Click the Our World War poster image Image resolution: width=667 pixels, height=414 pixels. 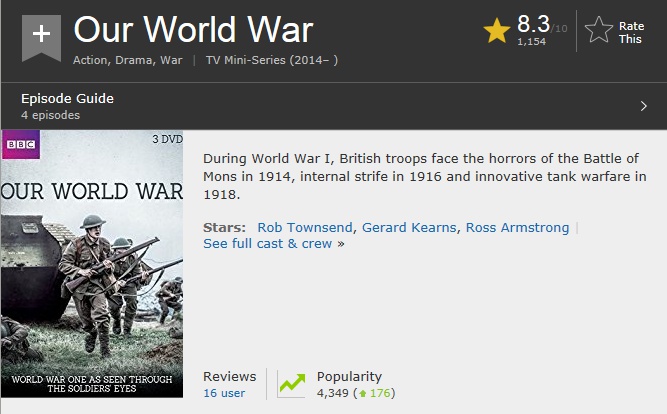[x=92, y=264]
